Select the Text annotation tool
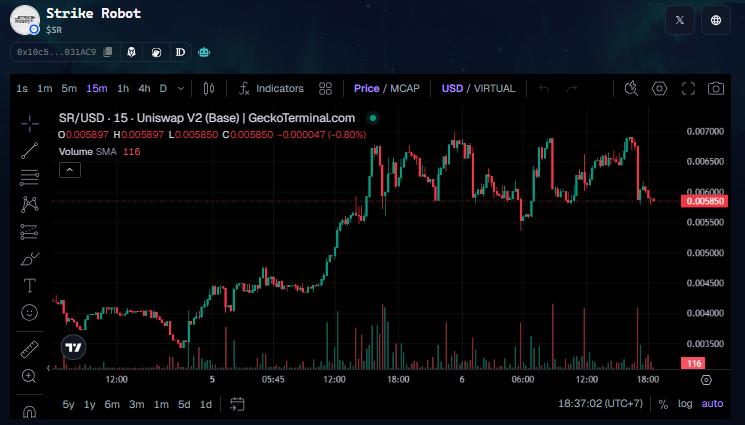 [29, 286]
